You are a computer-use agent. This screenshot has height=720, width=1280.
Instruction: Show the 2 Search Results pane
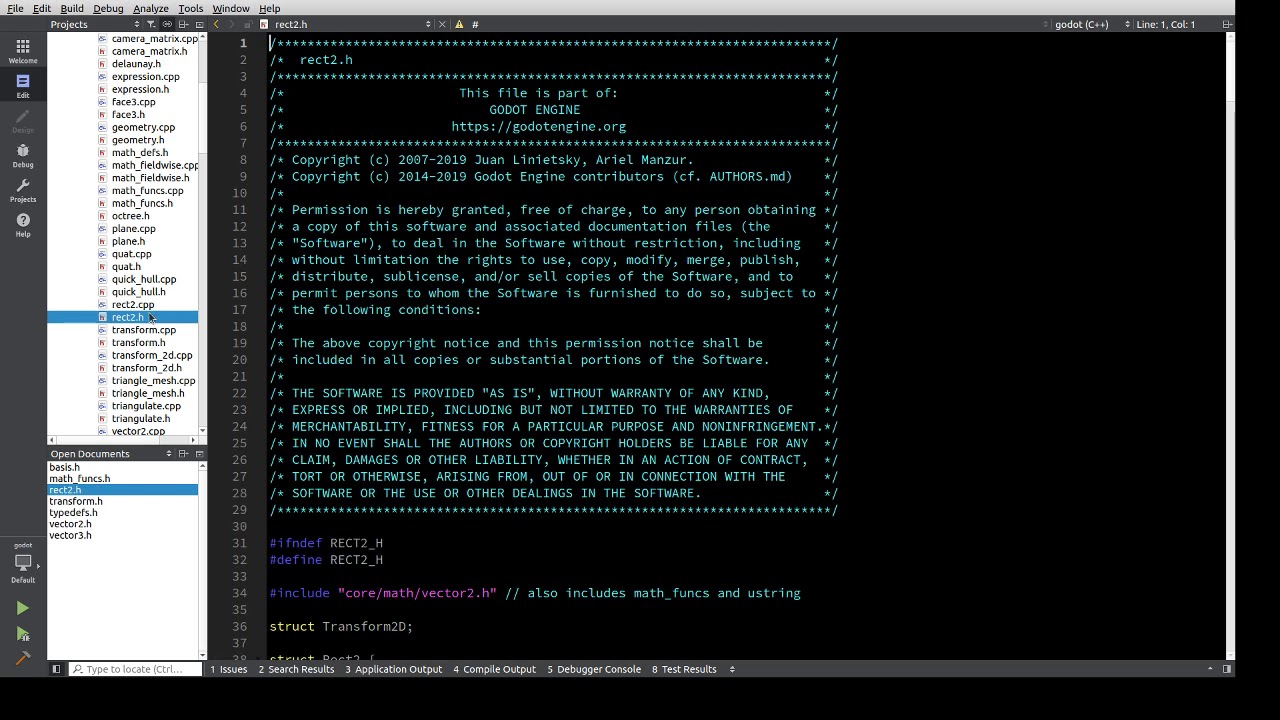click(x=296, y=669)
